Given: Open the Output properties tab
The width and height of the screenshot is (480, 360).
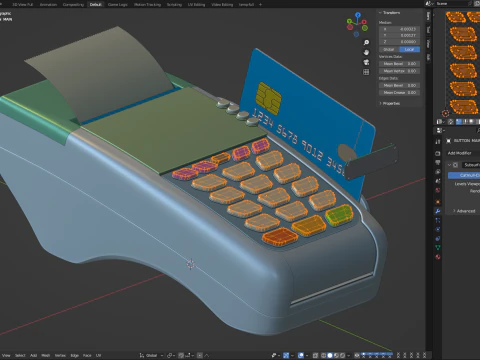Looking at the screenshot, I should tap(438, 162).
